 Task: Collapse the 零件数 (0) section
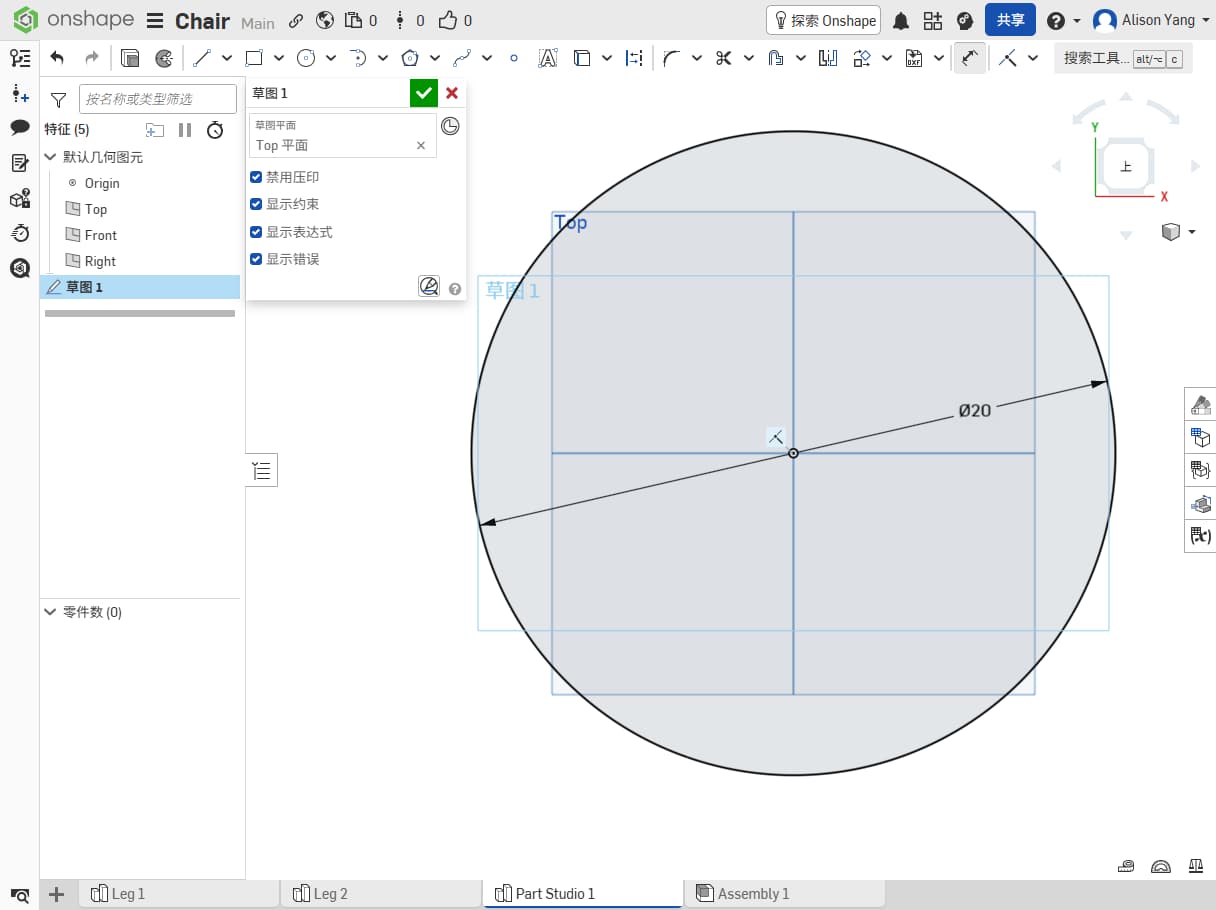point(51,612)
